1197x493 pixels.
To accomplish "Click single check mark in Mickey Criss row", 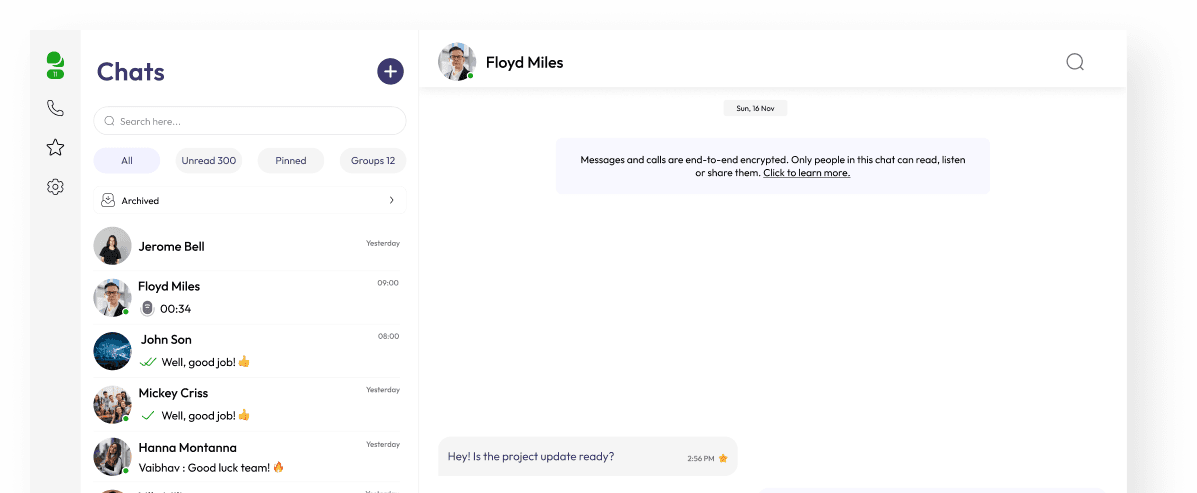I will (148, 415).
